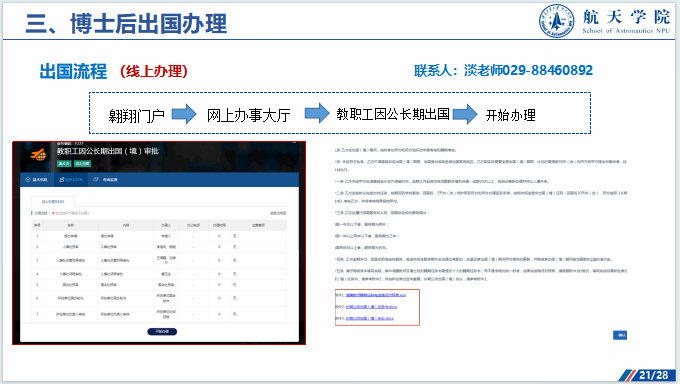Click the document icon on second navigation tab
The width and height of the screenshot is (680, 384).
click(62, 180)
